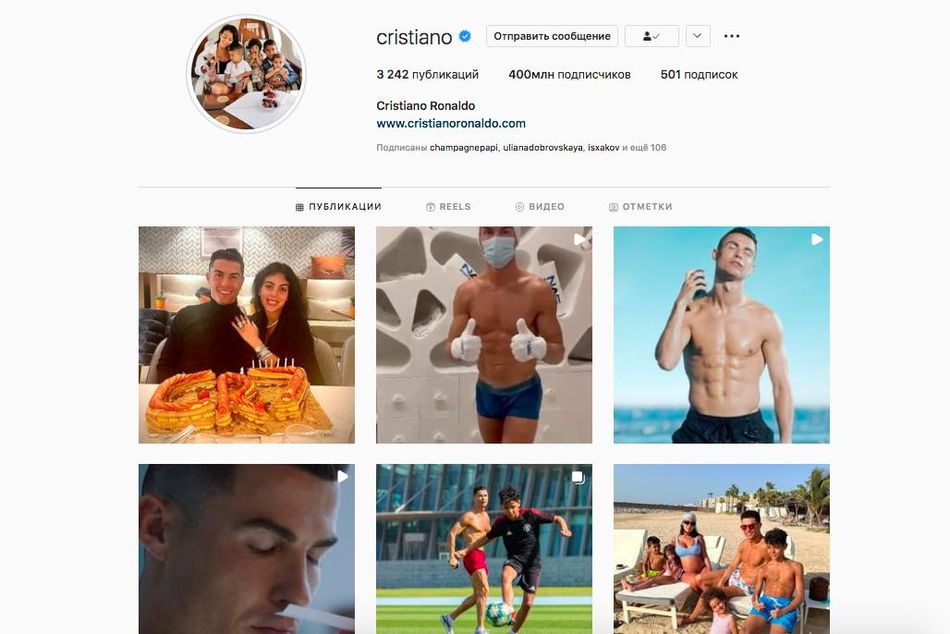Open the www.cristianoronaldo.com link
This screenshot has height=634, width=950.
(451, 124)
